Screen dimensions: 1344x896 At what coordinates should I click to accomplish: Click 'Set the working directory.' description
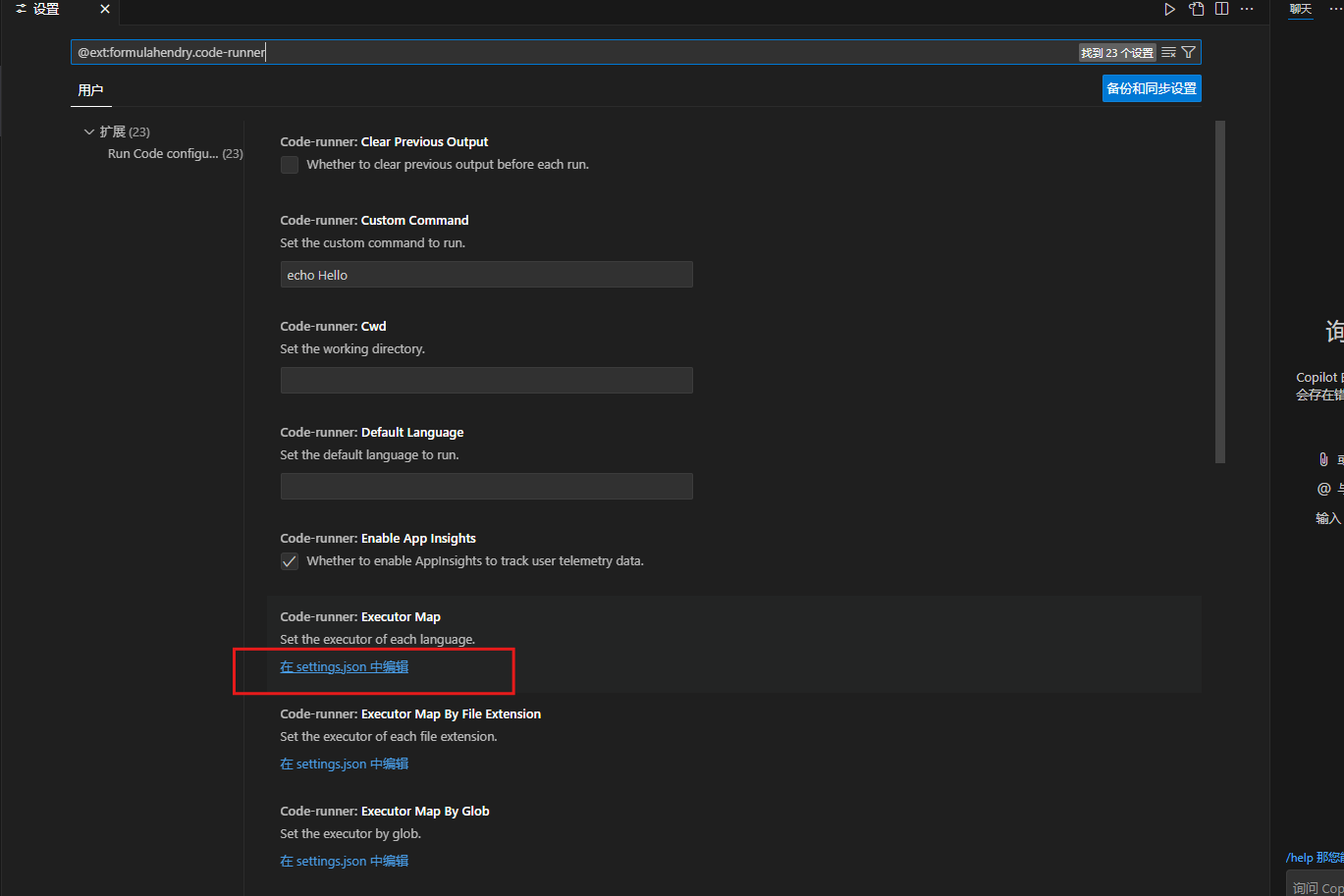click(x=352, y=348)
